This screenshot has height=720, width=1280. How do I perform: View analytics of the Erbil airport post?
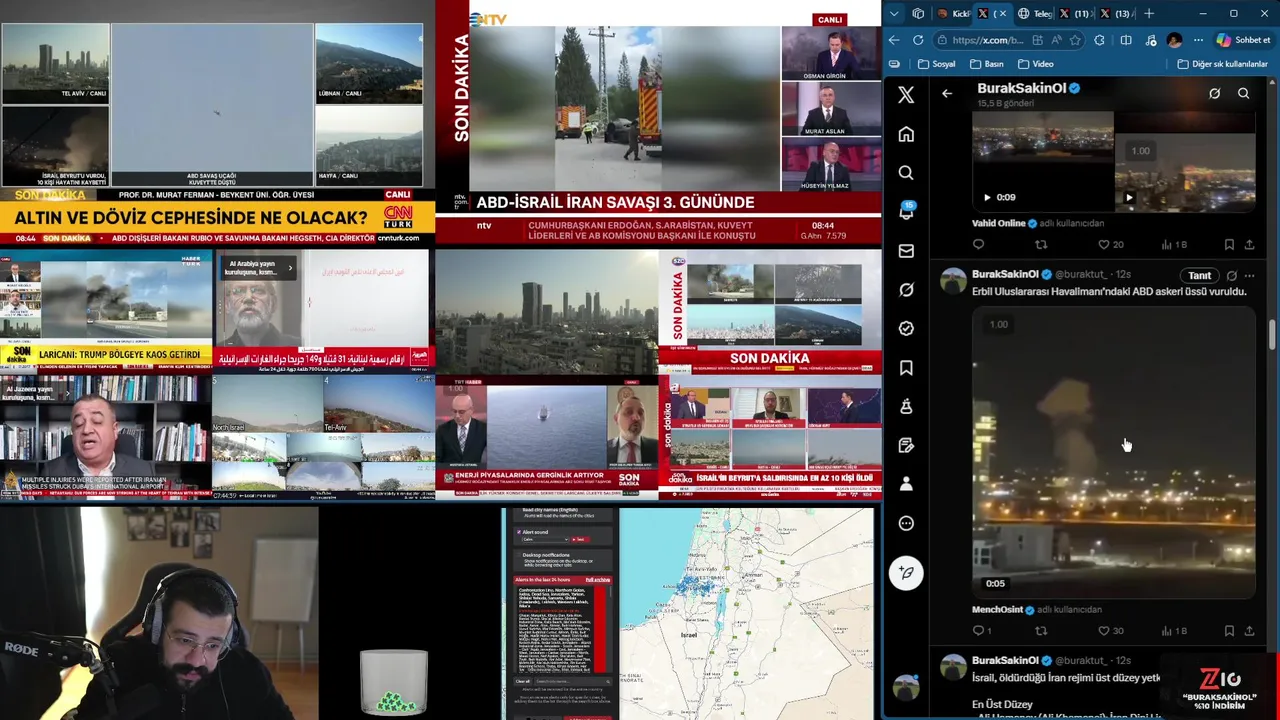1173,631
